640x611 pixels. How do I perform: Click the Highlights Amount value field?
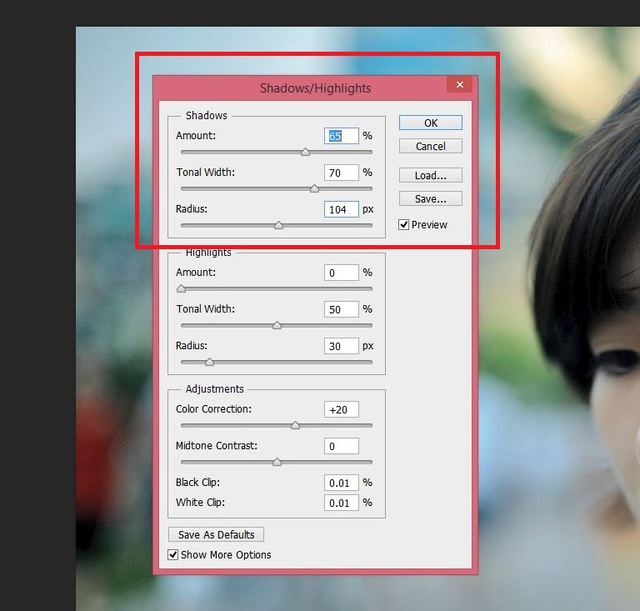click(x=341, y=273)
